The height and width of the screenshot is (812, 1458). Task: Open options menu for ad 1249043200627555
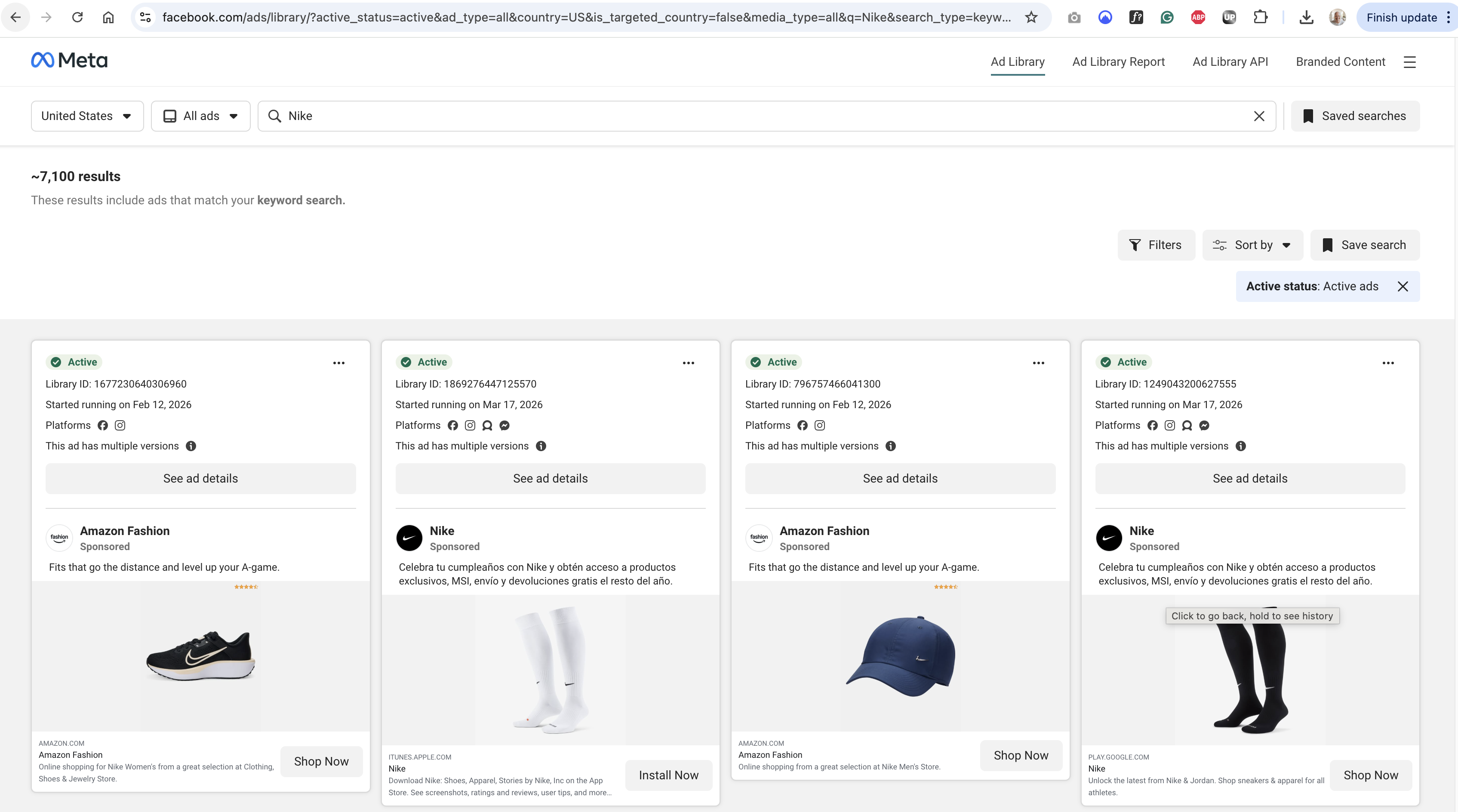tap(1388, 363)
